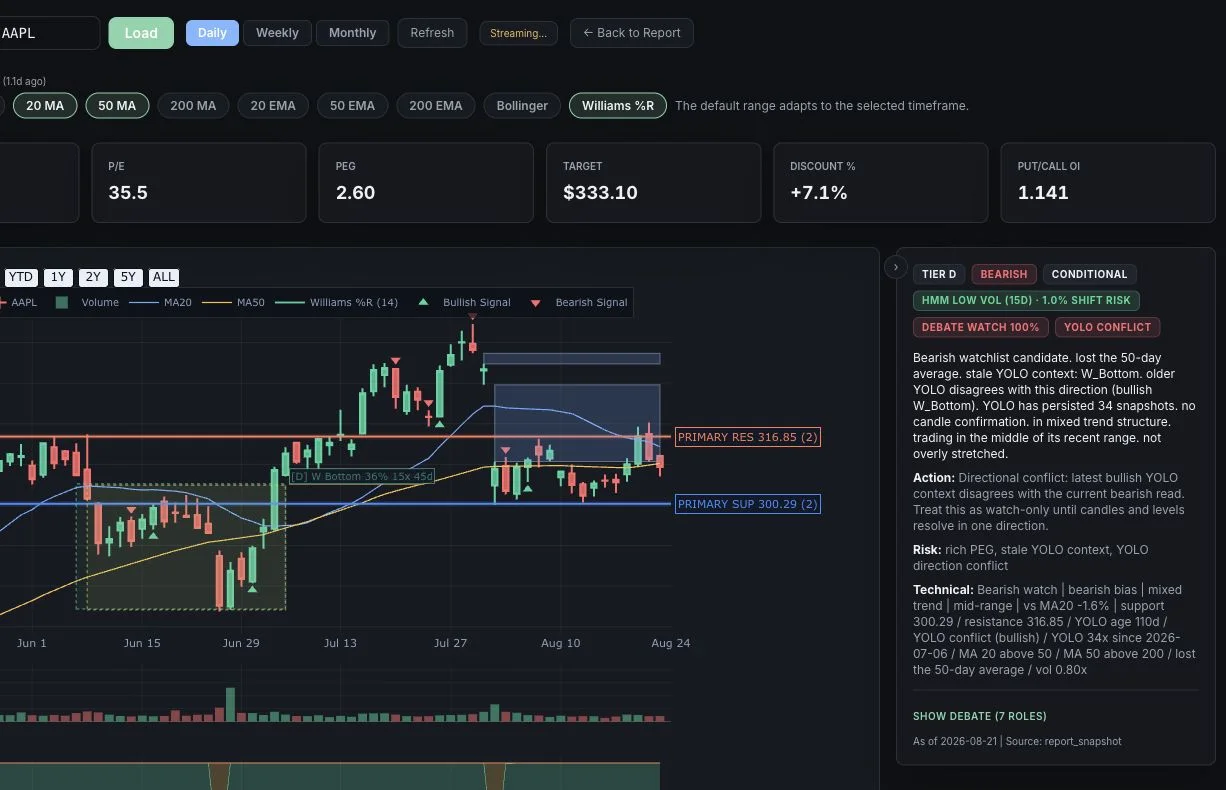Click the As of 2026-08-21 source text
The width and height of the screenshot is (1226, 790).
(x=1017, y=741)
